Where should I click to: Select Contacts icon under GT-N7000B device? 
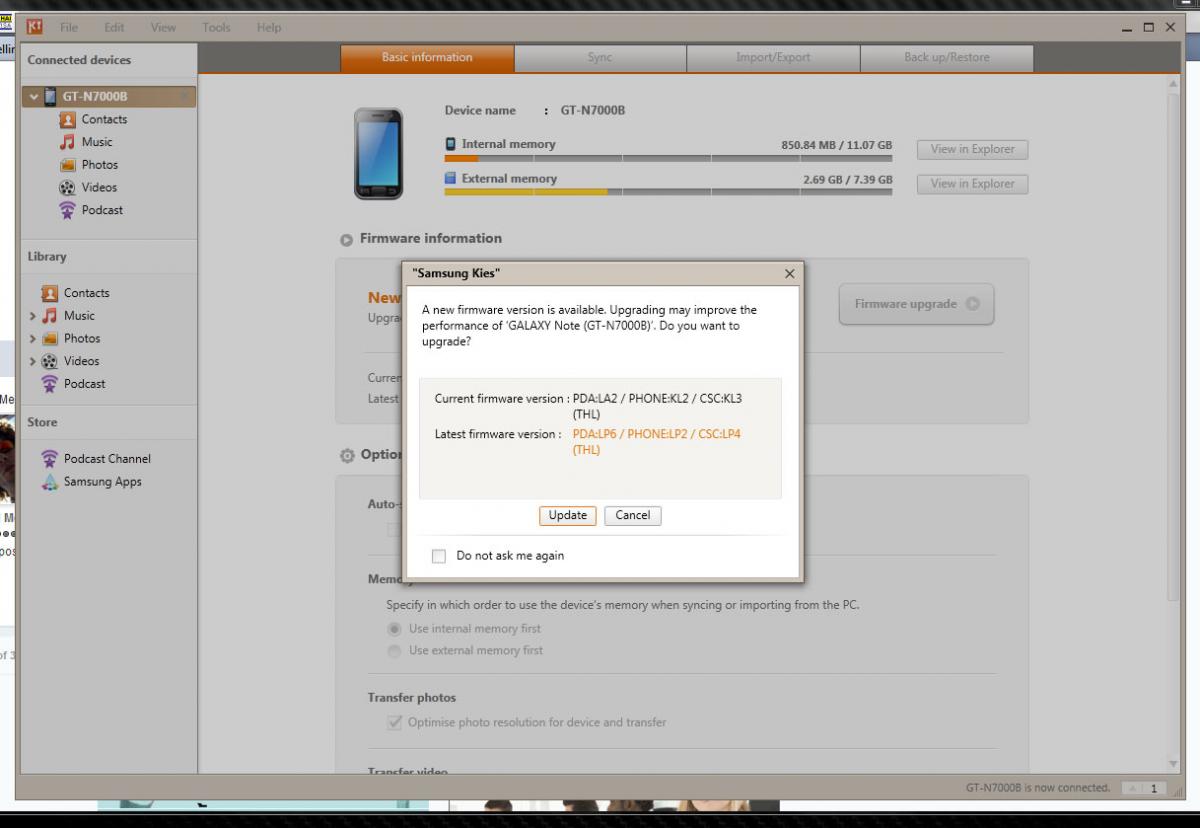coord(68,120)
